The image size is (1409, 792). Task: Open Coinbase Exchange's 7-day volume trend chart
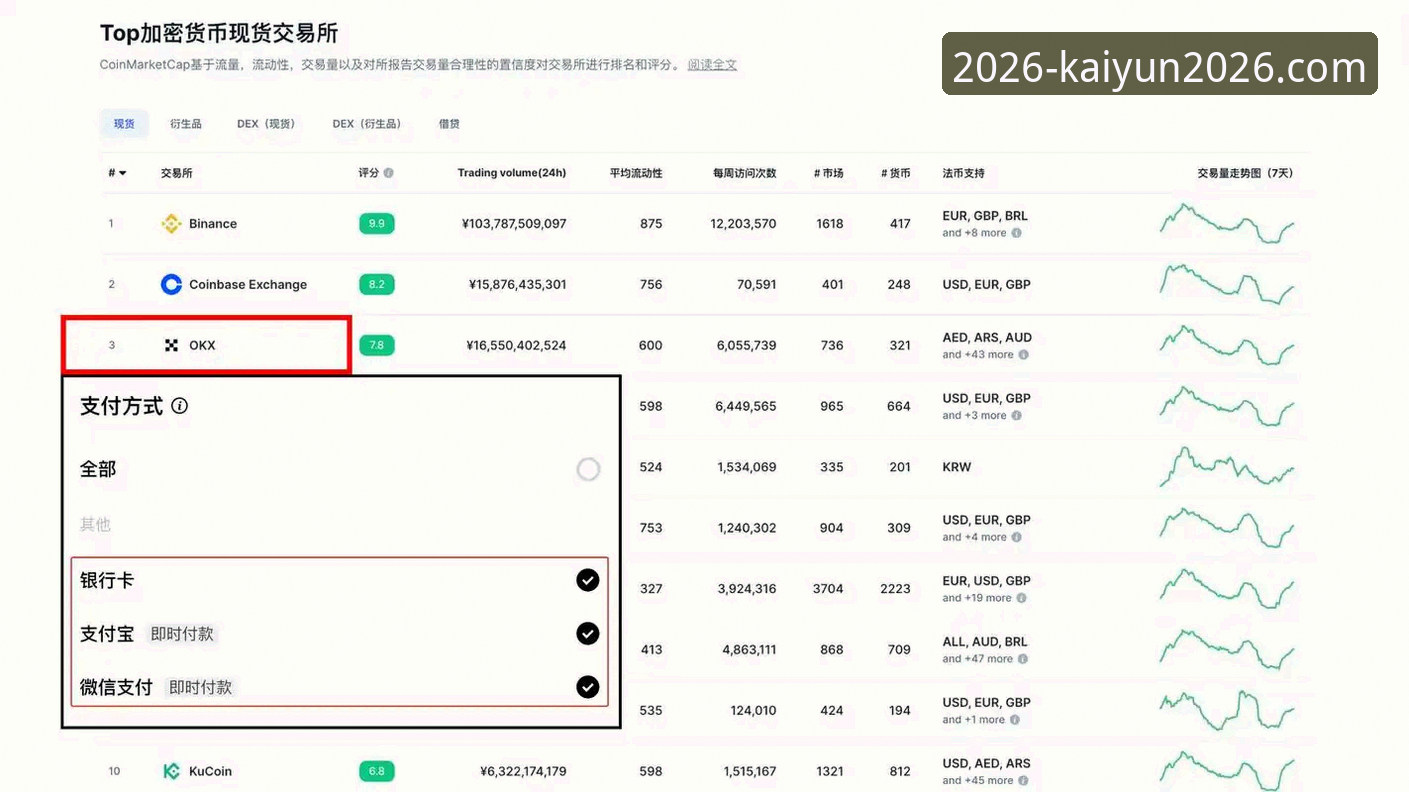click(x=1227, y=284)
